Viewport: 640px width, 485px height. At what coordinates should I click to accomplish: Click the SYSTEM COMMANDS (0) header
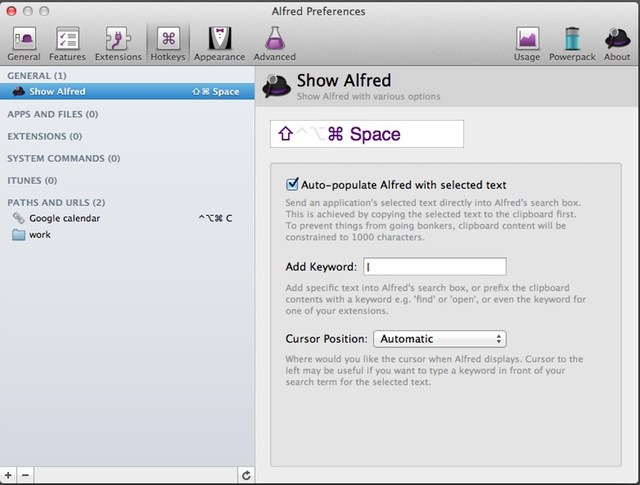click(x=64, y=158)
